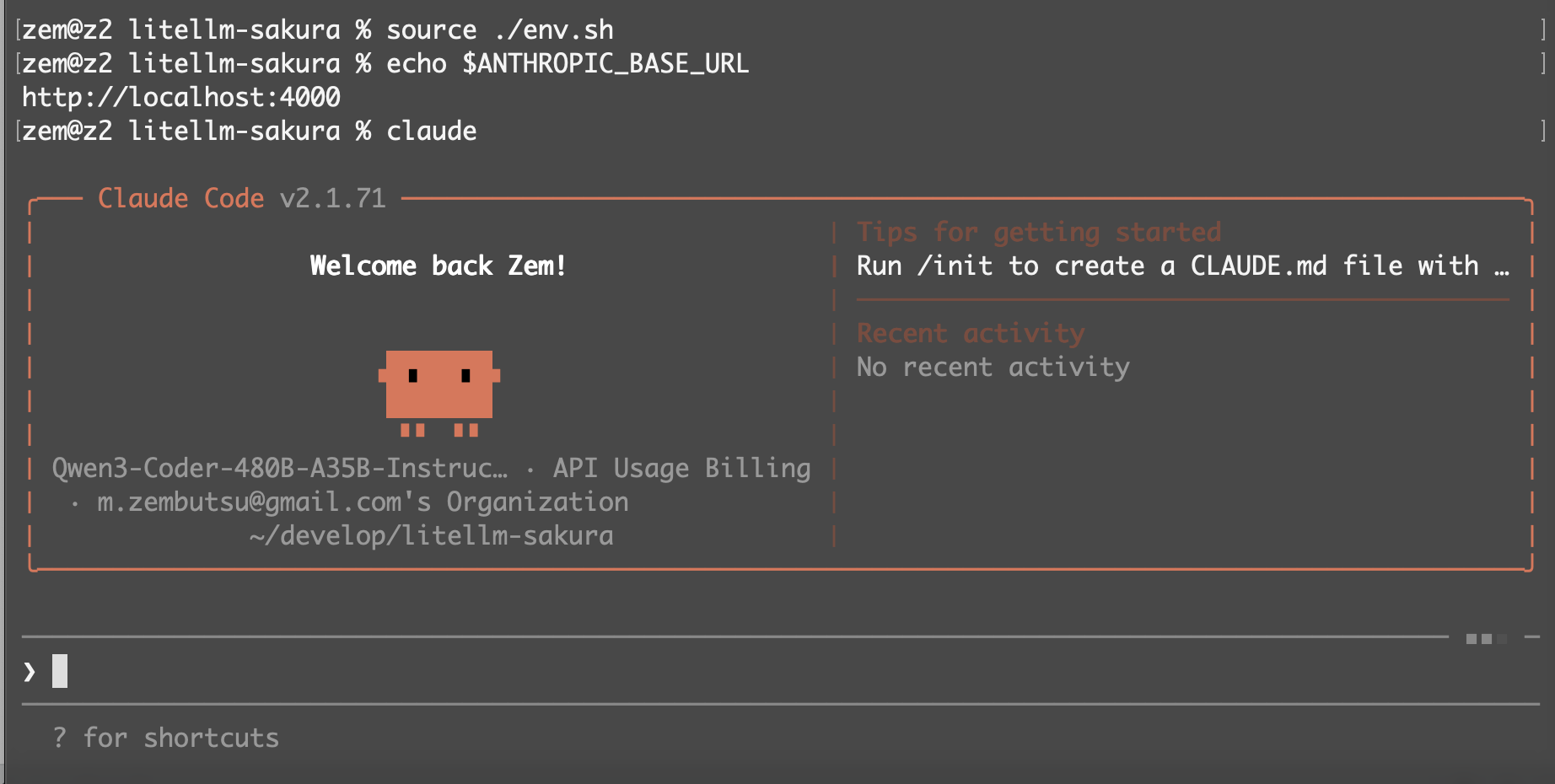Click the "source ./env.sh" command line
The height and width of the screenshot is (784, 1555).
pyautogui.click(x=499, y=30)
